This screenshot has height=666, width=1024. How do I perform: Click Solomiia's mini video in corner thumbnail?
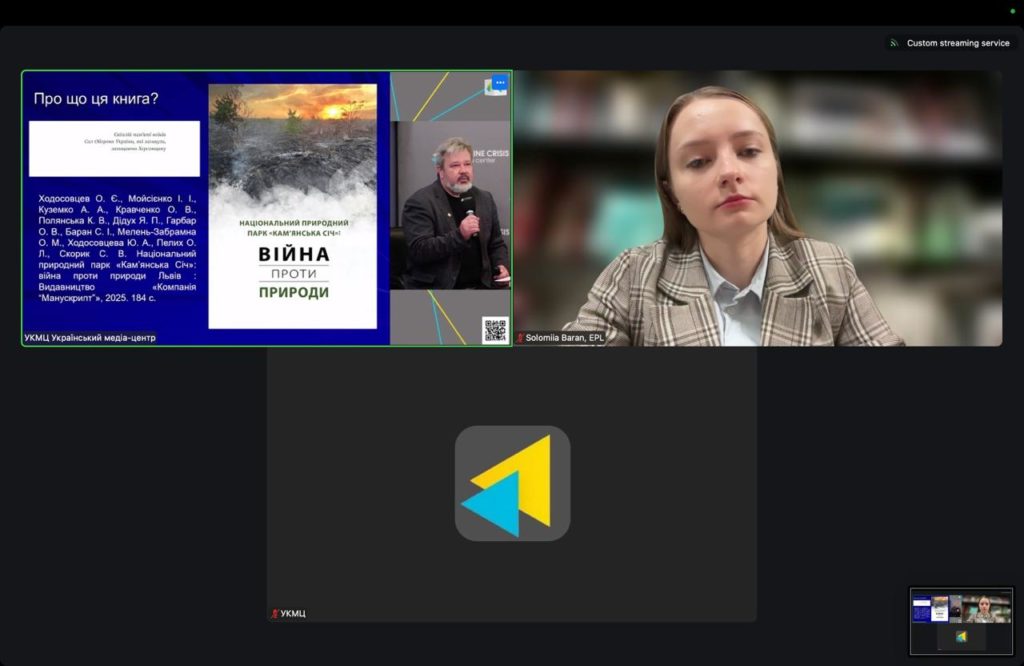pyautogui.click(x=986, y=608)
